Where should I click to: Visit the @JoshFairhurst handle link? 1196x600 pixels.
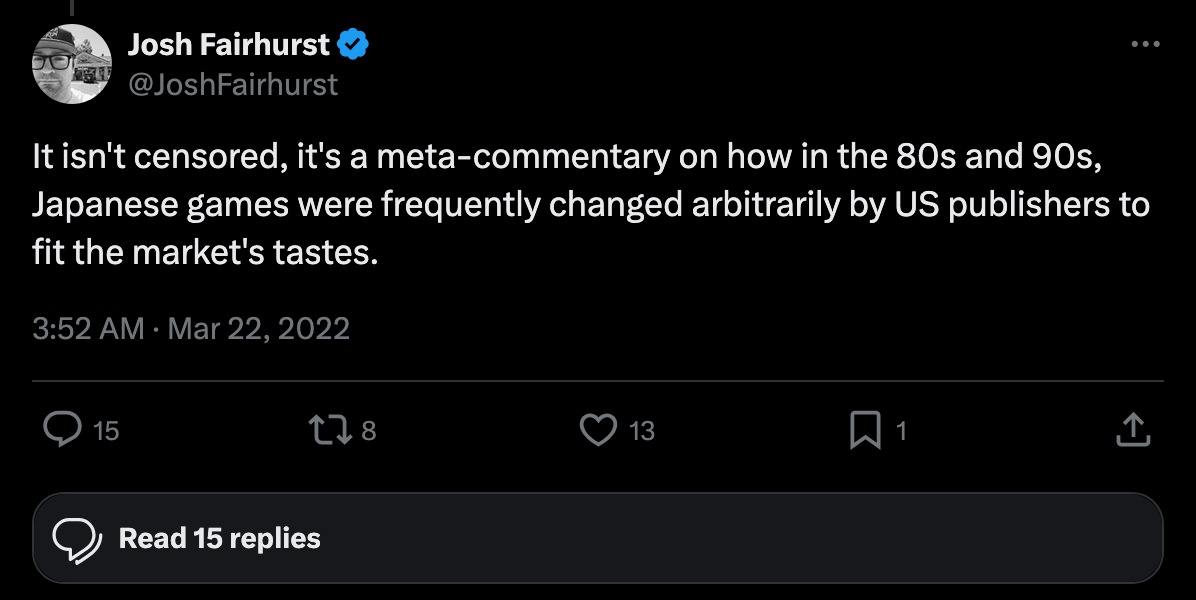pos(233,84)
